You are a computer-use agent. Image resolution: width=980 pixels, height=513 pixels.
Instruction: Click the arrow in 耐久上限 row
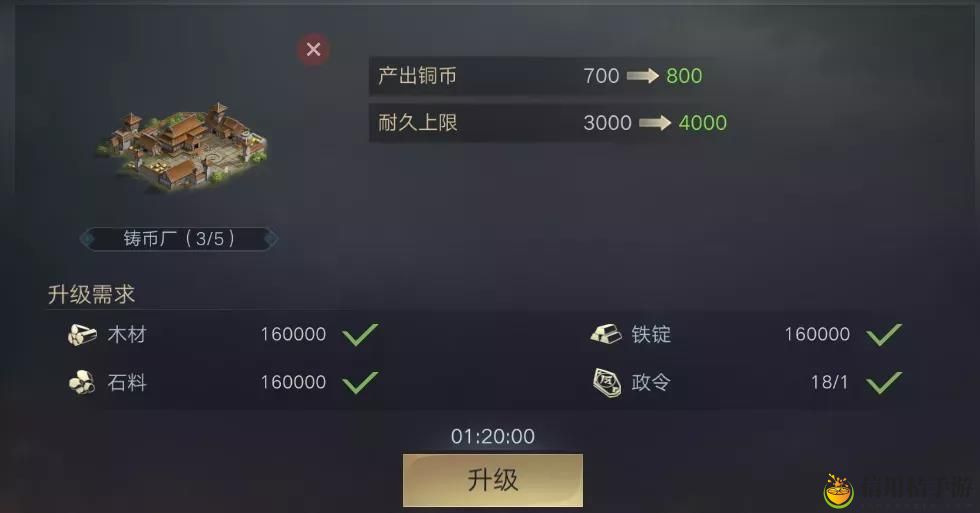tap(655, 122)
